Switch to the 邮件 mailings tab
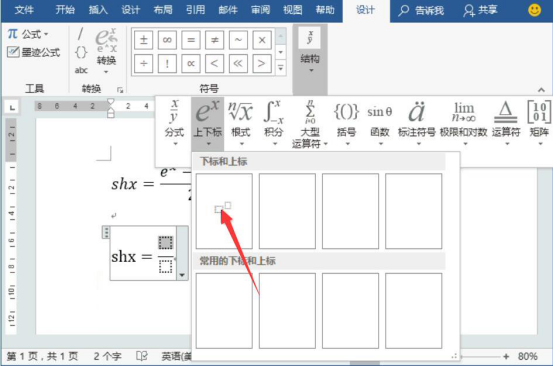Image resolution: width=553 pixels, height=367 pixels. coord(228,10)
